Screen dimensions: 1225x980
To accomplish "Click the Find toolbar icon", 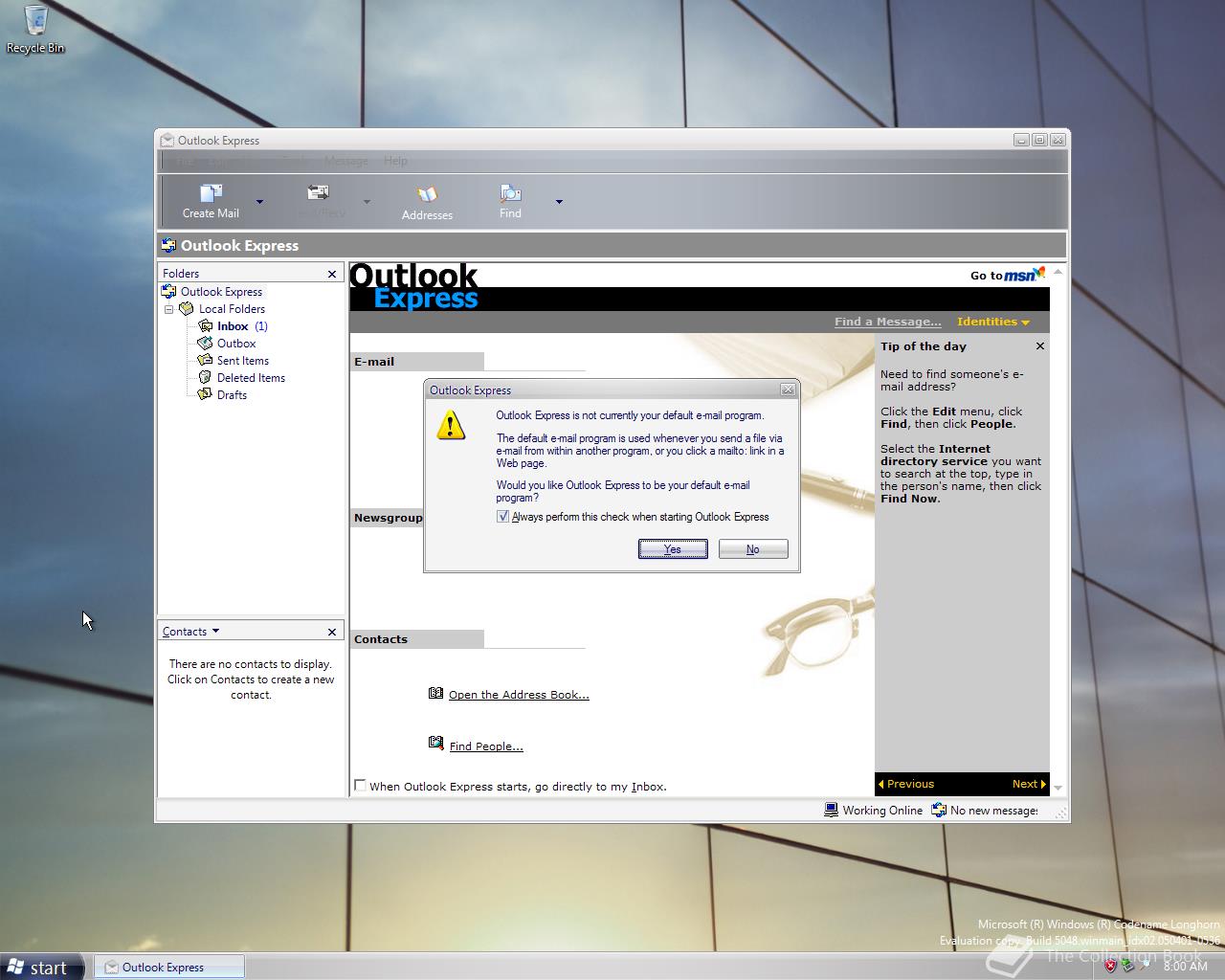I will tap(510, 194).
